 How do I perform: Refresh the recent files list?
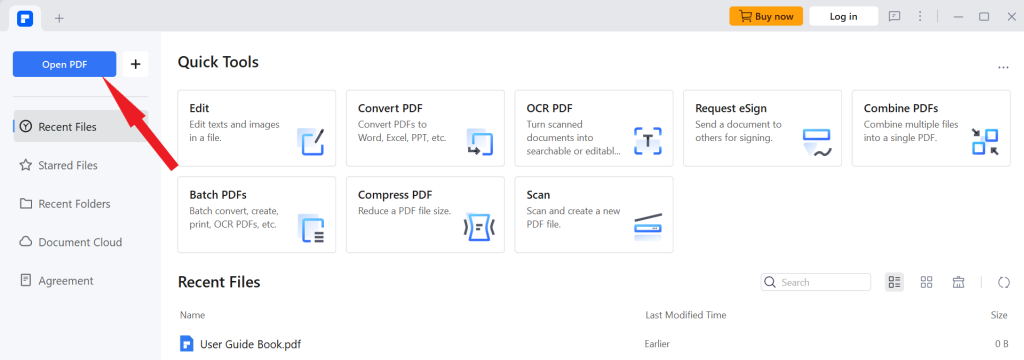[1004, 282]
